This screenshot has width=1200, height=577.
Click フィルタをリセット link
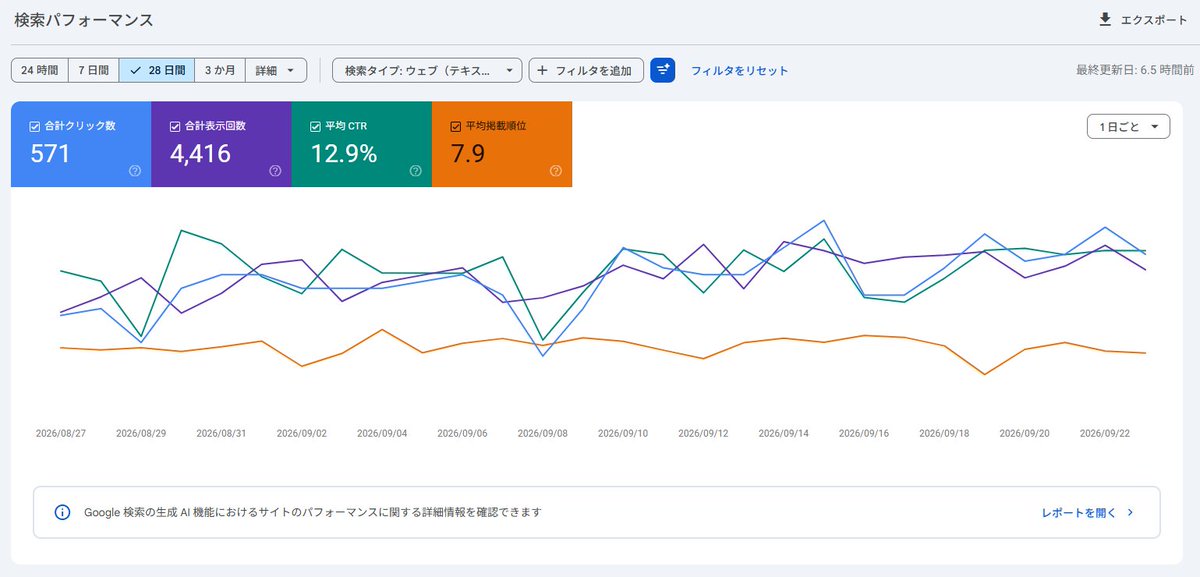coord(740,71)
